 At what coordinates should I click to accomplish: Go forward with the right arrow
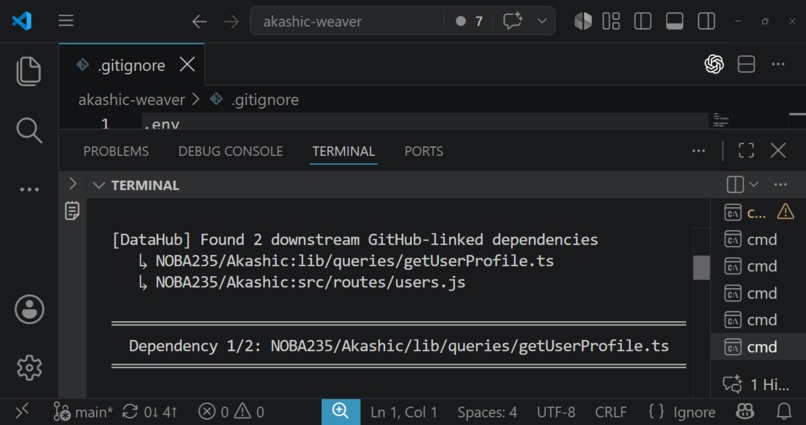(232, 22)
